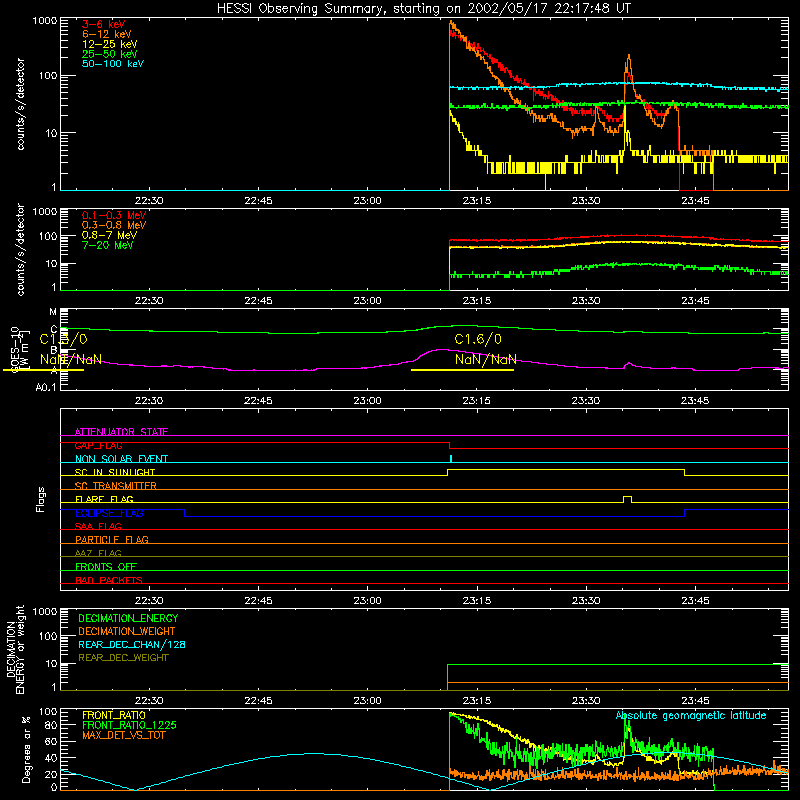Select the BAD_PACKETS flag label
The image size is (800, 800).
point(109,580)
